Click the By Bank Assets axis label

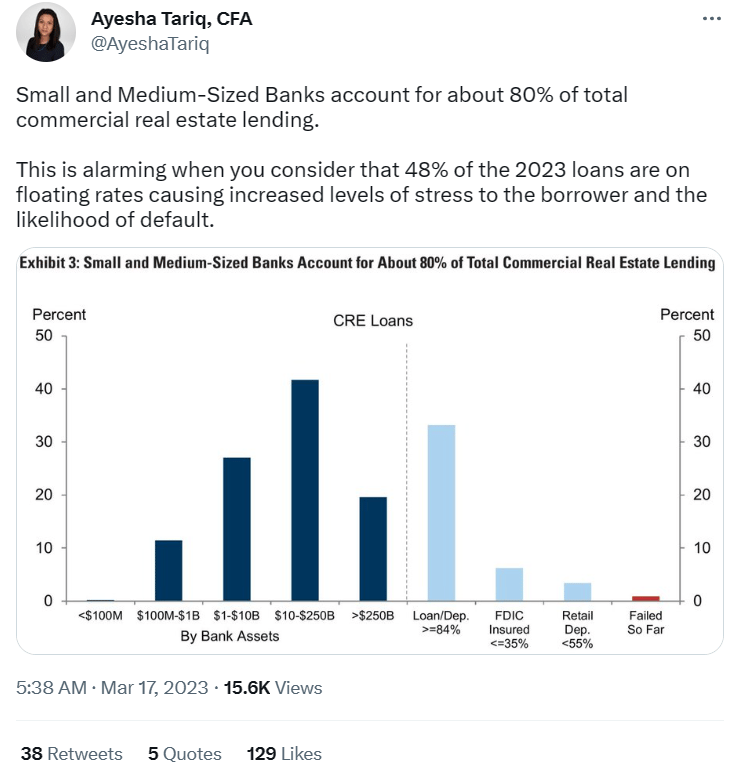[x=230, y=636]
